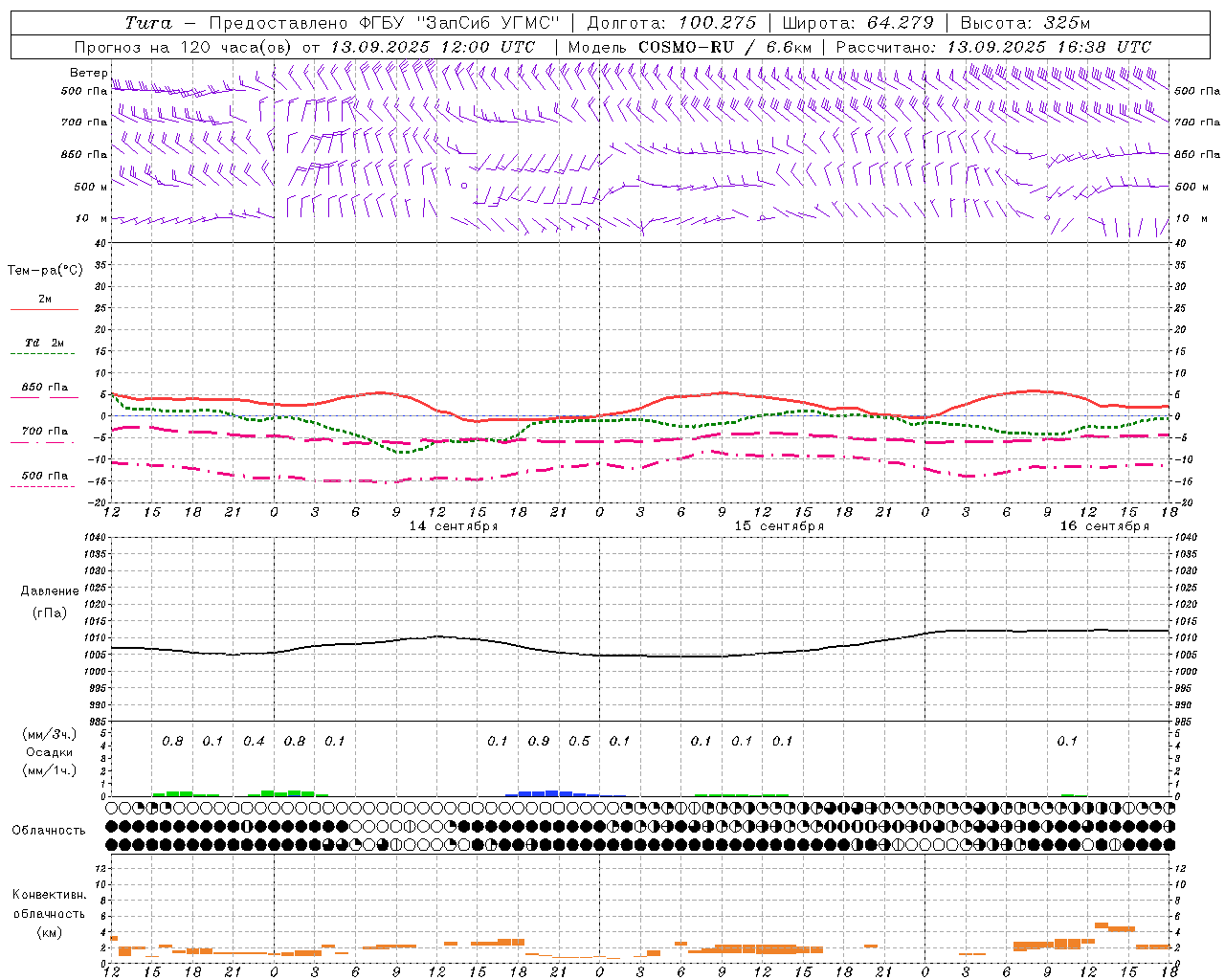Click the "14 сентября" date label
The width and height of the screenshot is (1225, 980).
(x=454, y=526)
